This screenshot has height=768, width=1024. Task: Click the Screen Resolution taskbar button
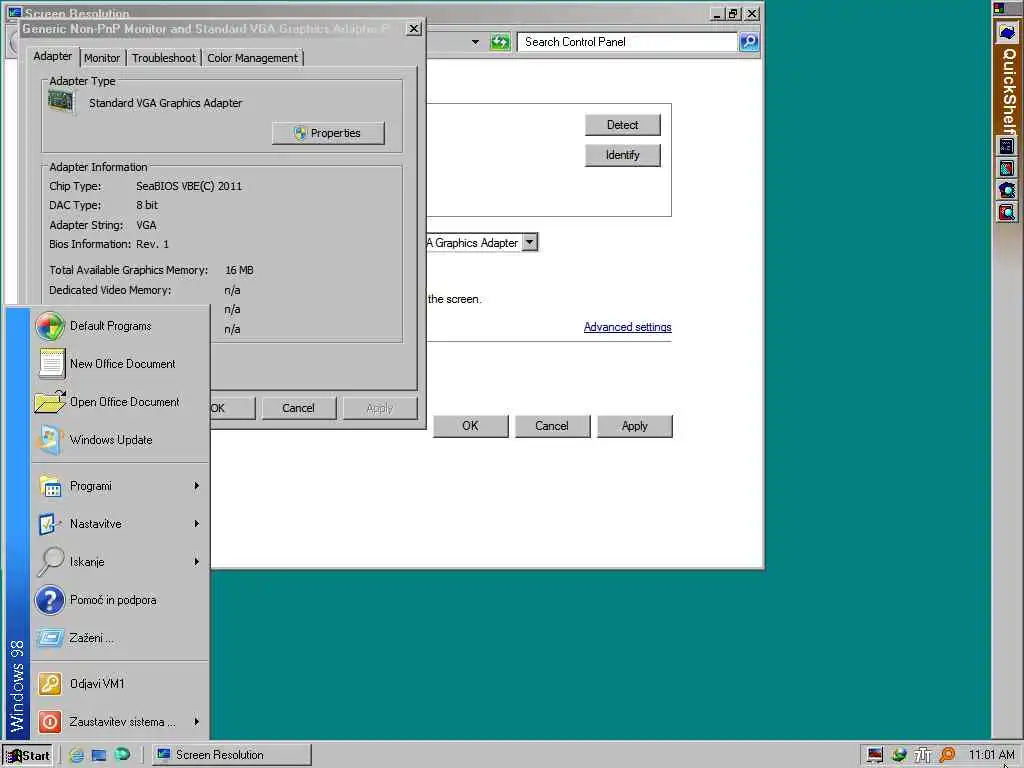pos(232,755)
